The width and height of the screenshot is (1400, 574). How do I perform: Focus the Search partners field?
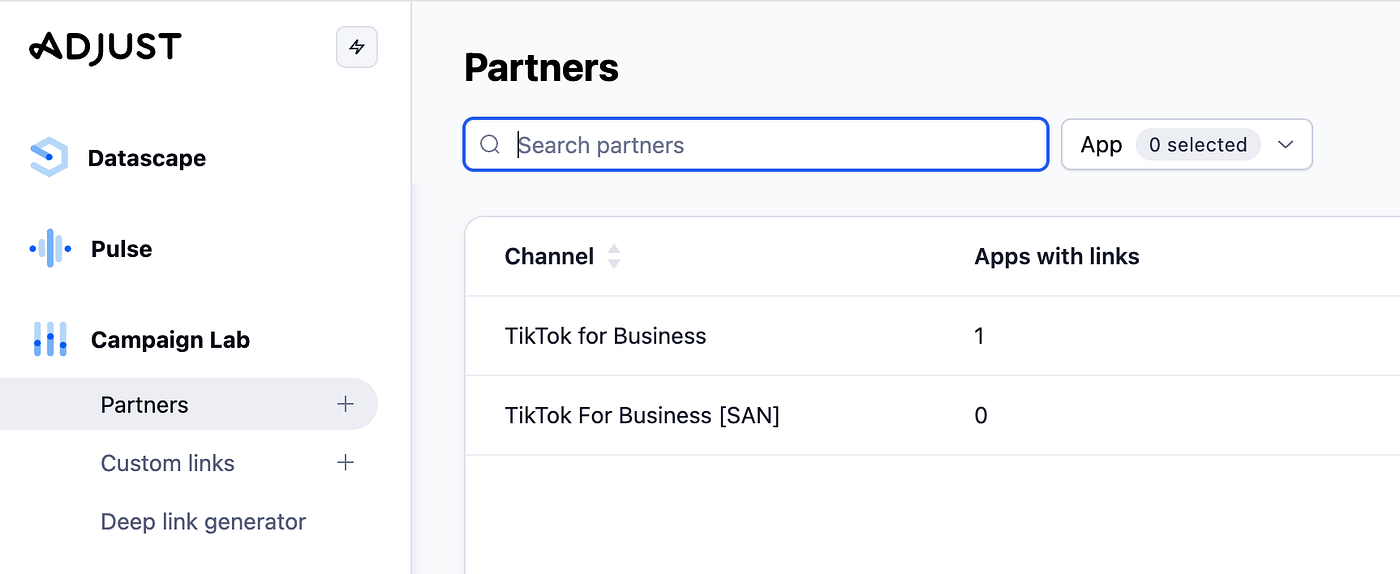pos(756,145)
